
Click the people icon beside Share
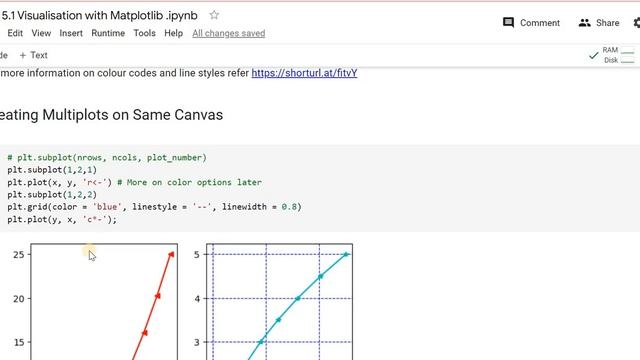click(584, 23)
